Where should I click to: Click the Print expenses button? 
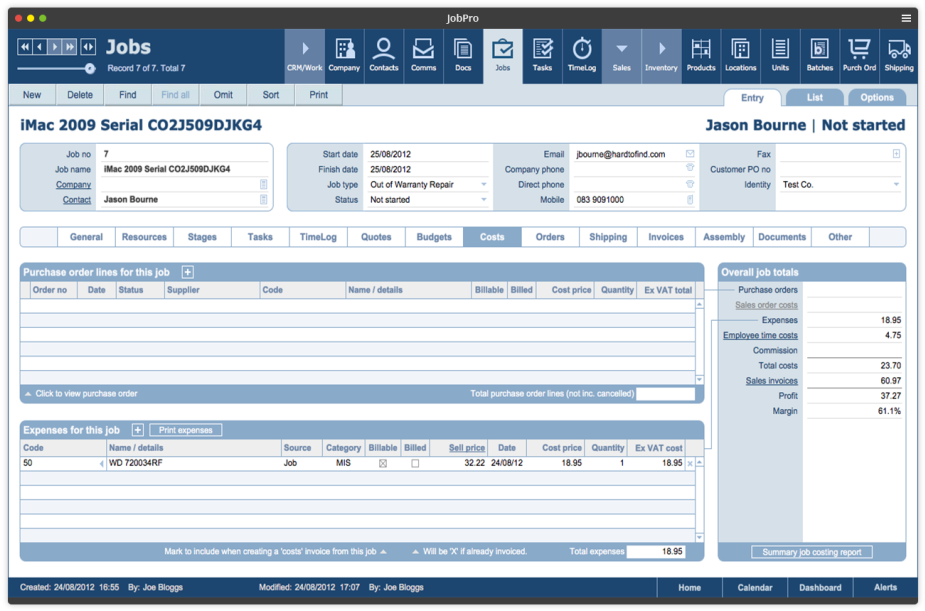coord(185,430)
